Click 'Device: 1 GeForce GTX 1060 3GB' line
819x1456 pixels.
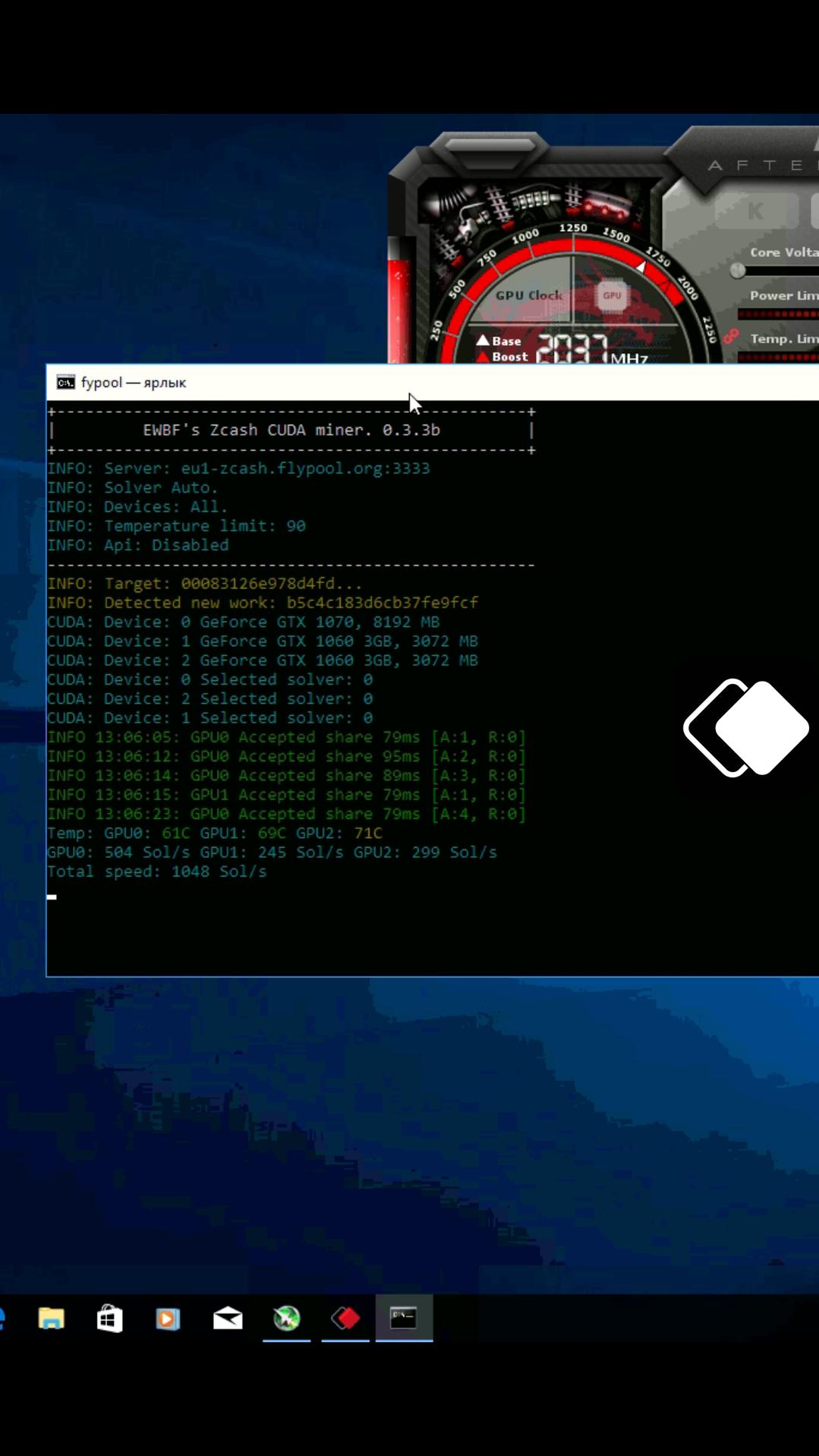[263, 641]
